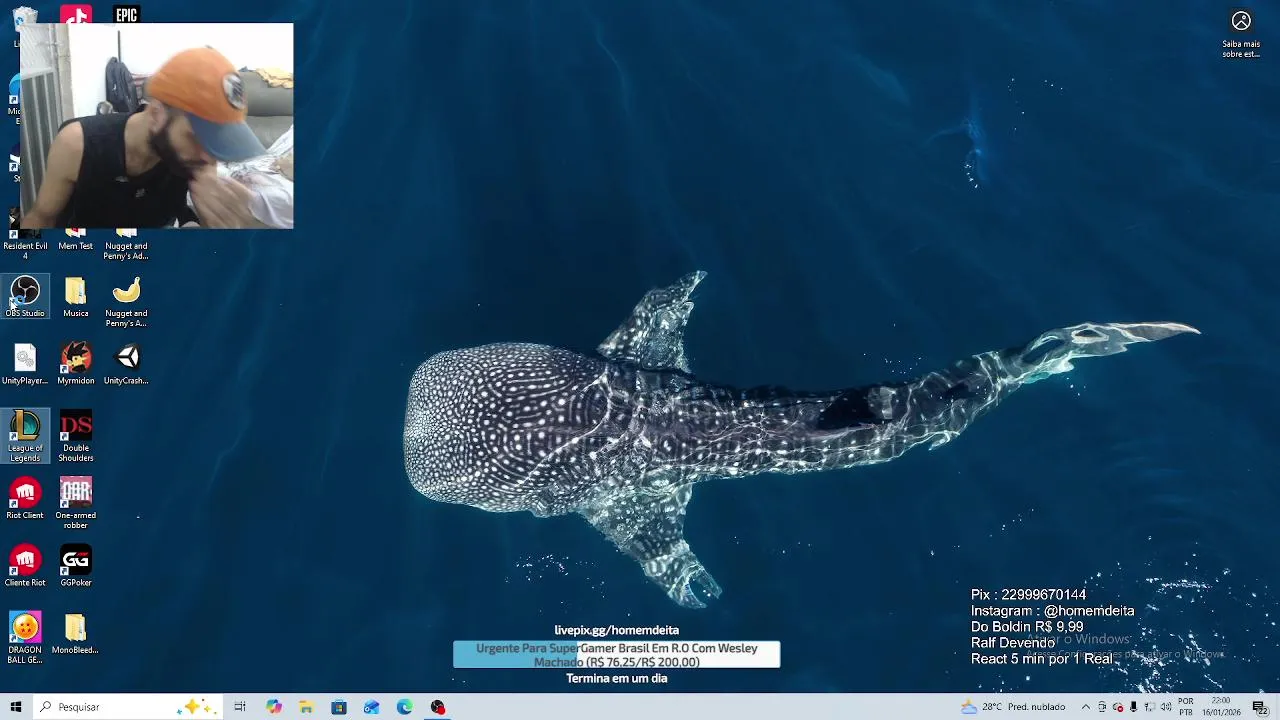The height and width of the screenshot is (720, 1280).
Task: Open the UnityPlayer file icon
Action: coord(25,364)
